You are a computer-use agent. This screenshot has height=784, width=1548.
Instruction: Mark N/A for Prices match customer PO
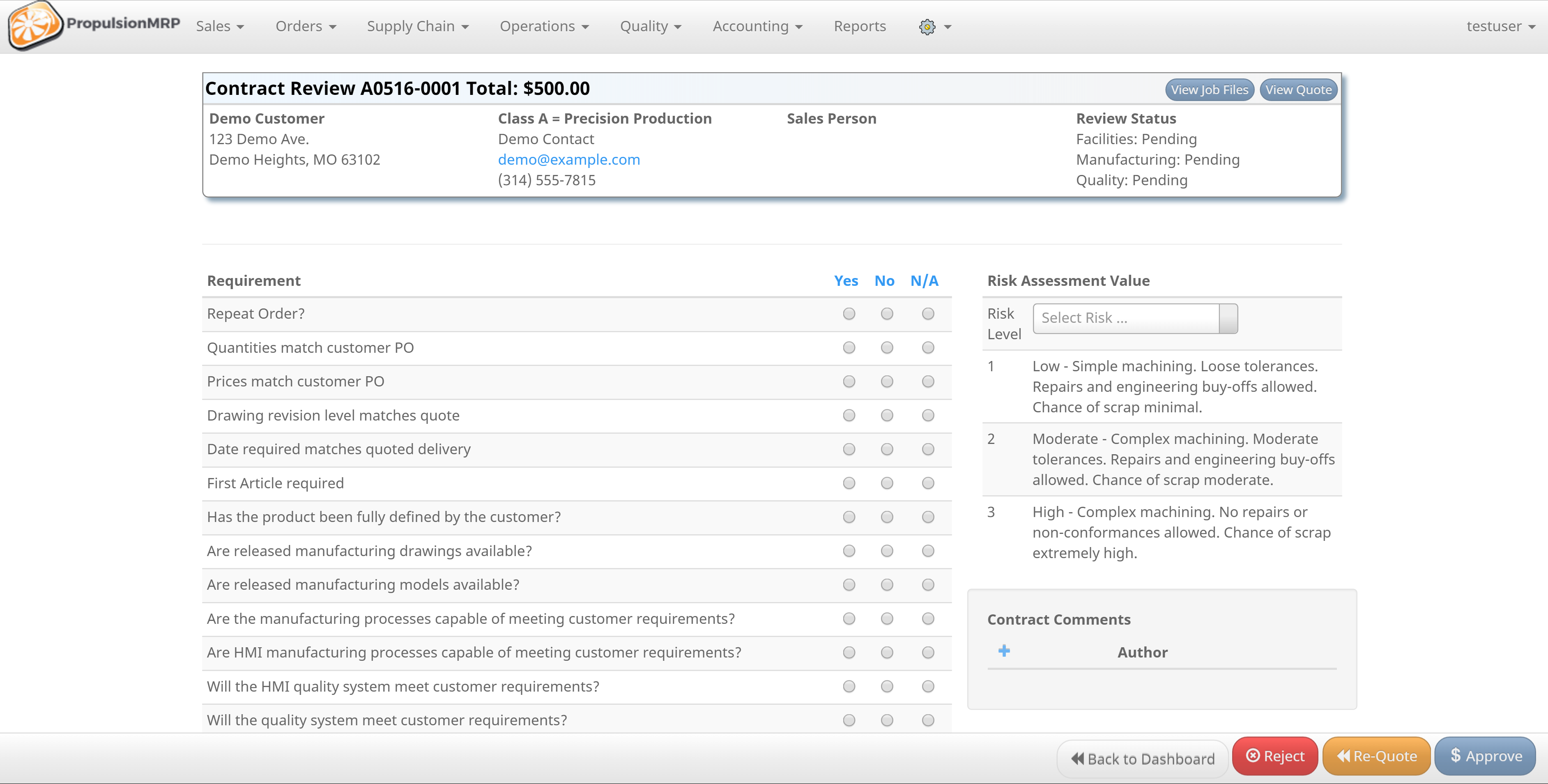pyautogui.click(x=928, y=382)
